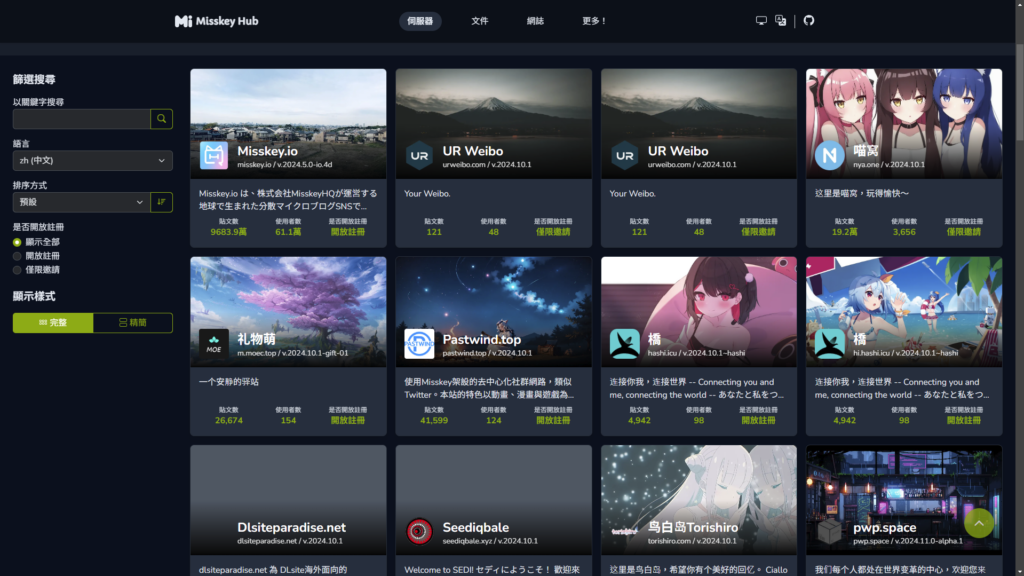Open the 伺服器 tab

coord(420,21)
